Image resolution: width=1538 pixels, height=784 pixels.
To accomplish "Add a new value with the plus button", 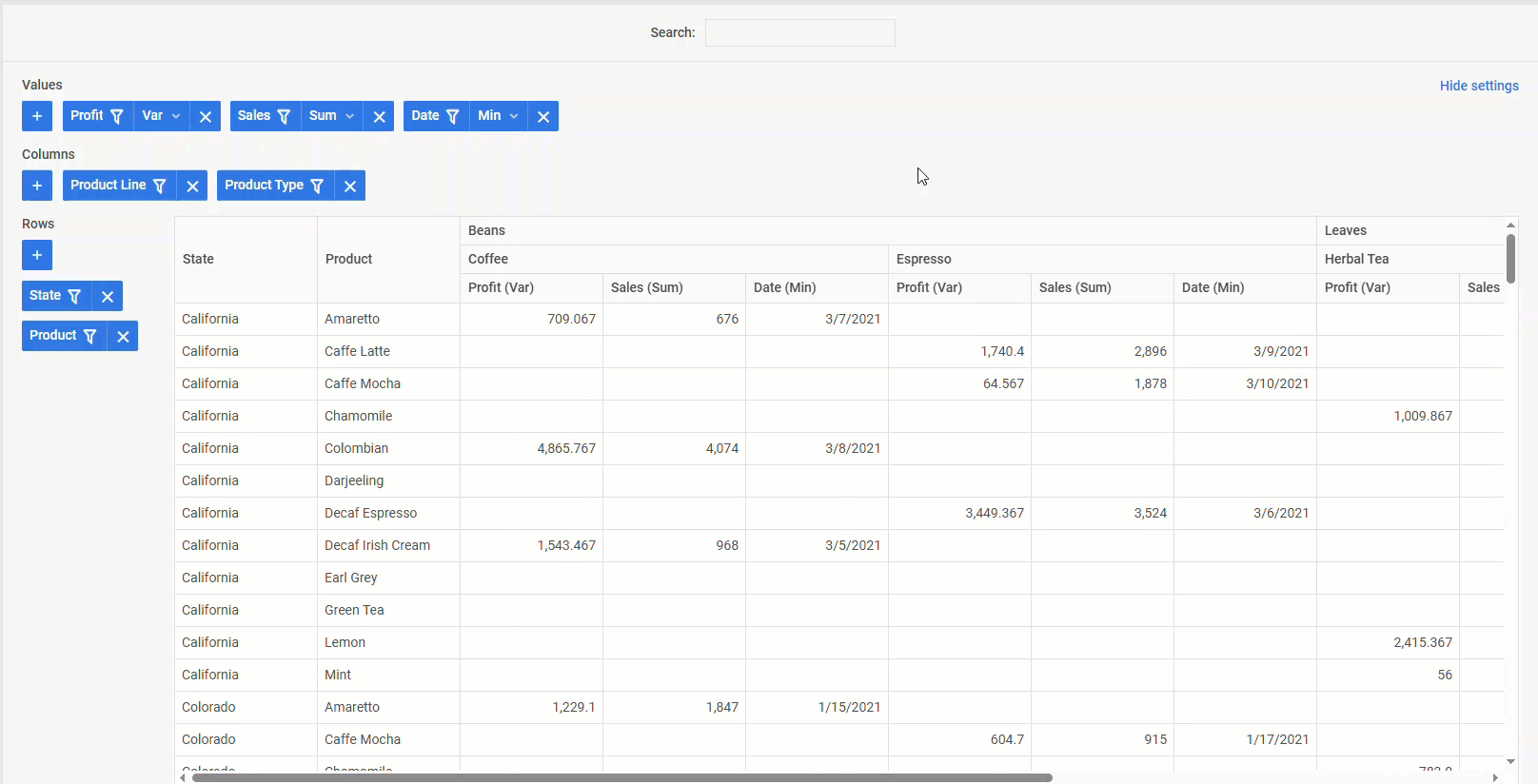I will pos(37,116).
